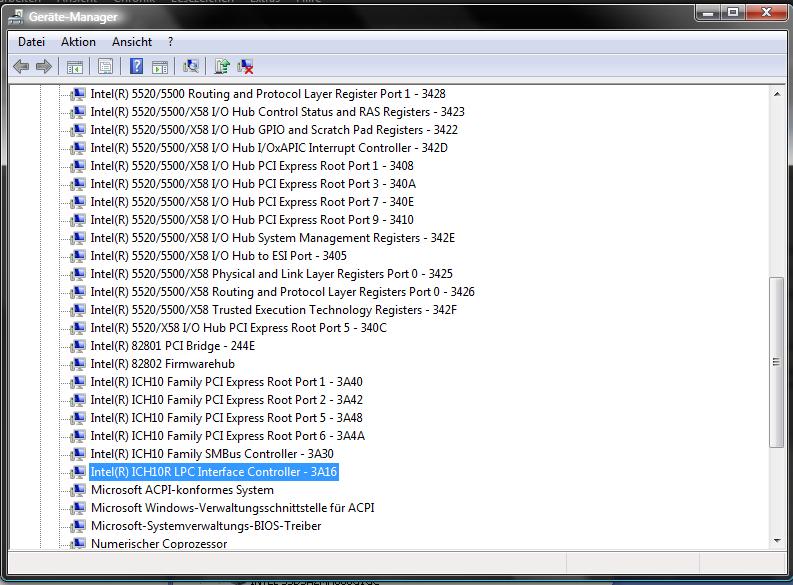Click device icon of PCI Express Root Port 1 - 3408

click(78, 166)
